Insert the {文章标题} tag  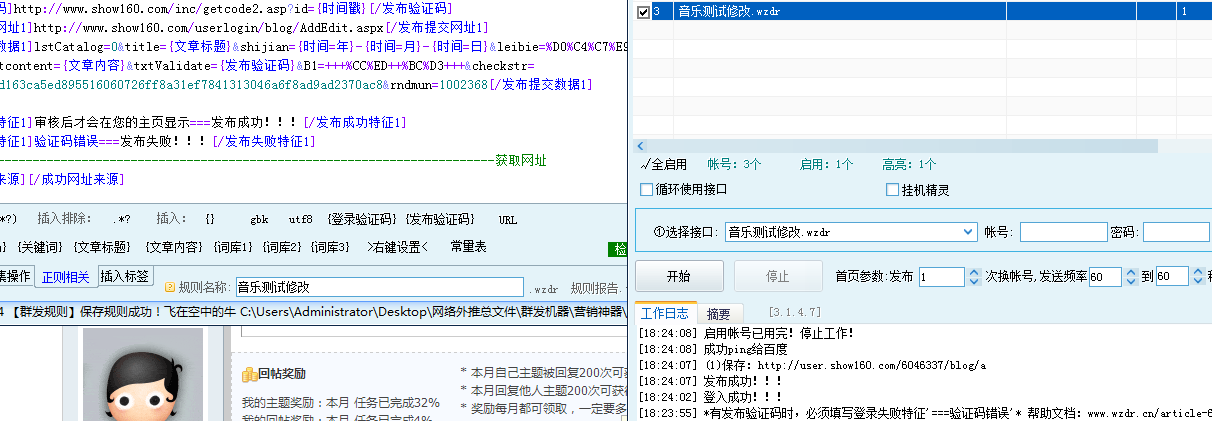102,246
